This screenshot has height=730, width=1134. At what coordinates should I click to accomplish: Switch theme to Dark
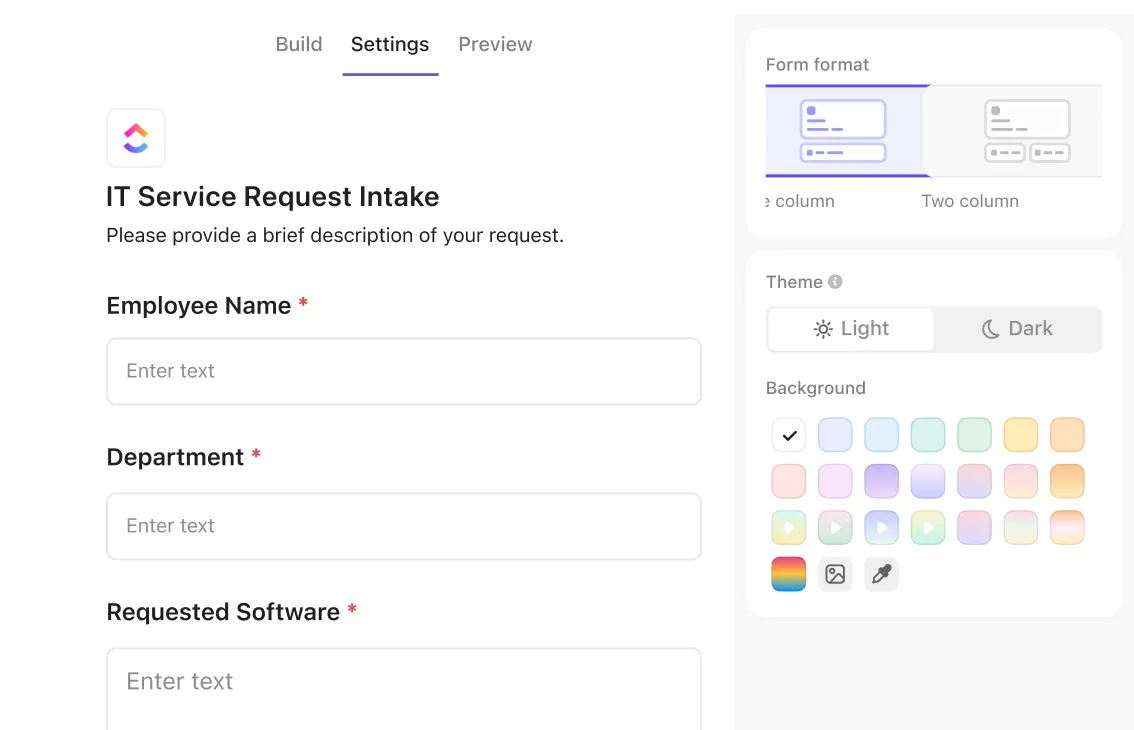(x=1018, y=329)
